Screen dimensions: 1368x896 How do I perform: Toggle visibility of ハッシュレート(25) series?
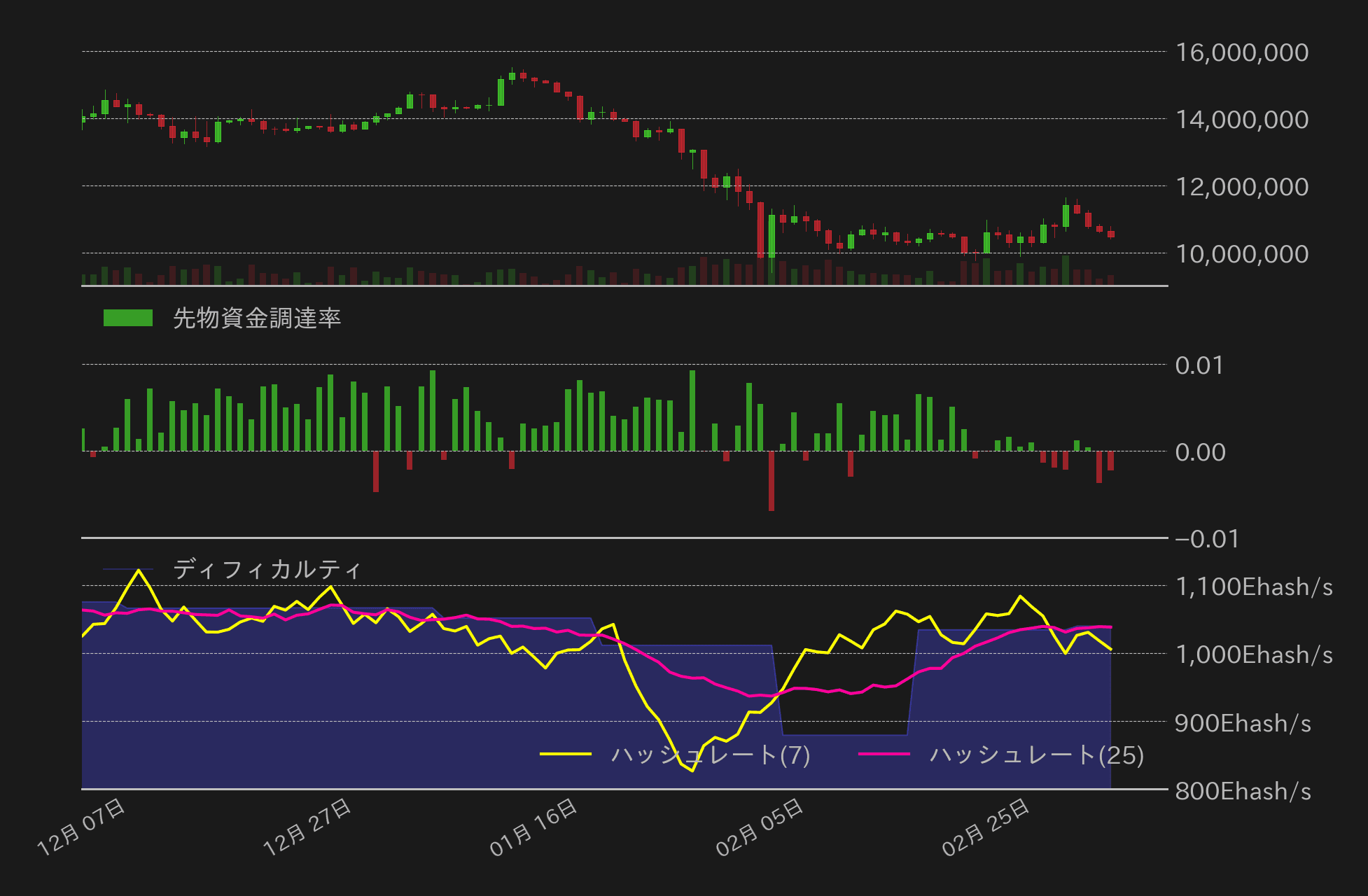coord(1036,757)
